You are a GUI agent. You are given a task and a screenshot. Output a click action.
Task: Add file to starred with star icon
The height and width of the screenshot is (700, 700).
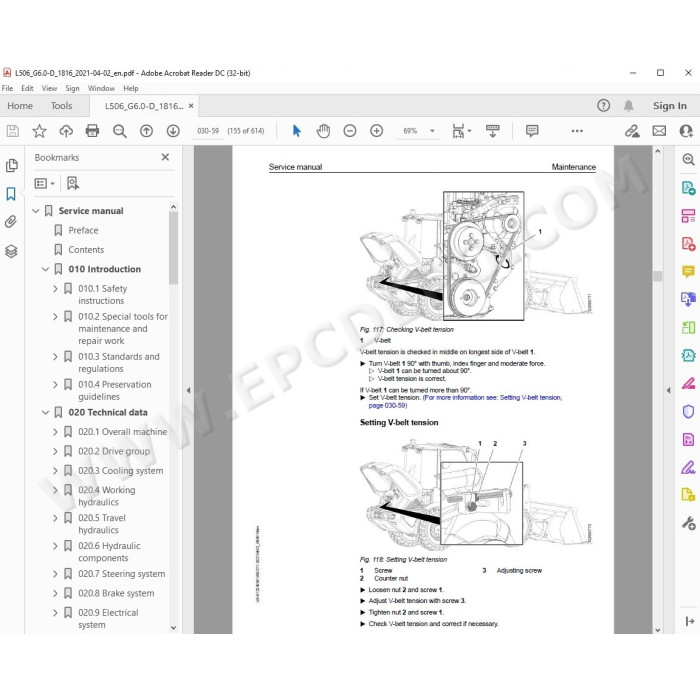click(x=39, y=131)
